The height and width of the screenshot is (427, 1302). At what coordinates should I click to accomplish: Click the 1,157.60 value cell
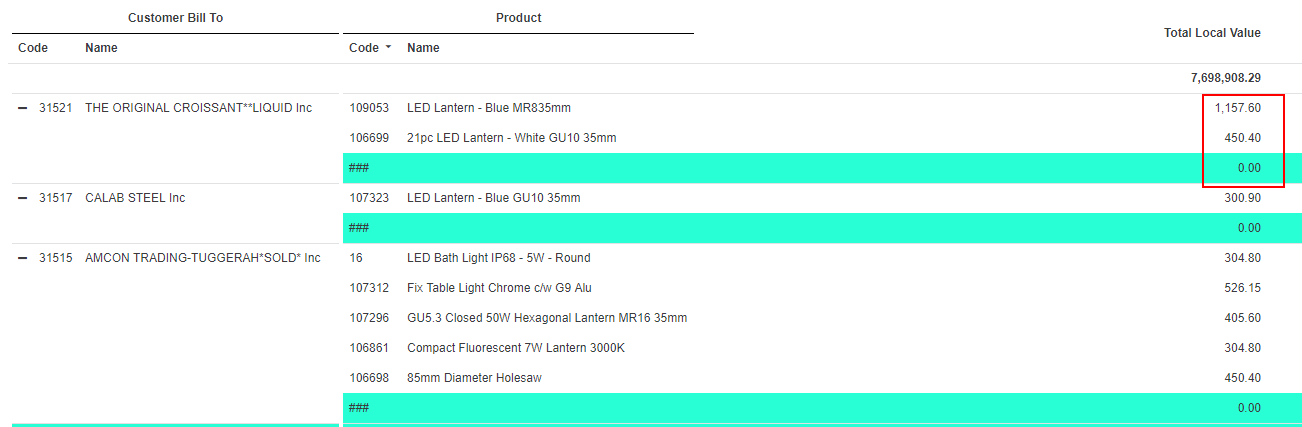pyautogui.click(x=1238, y=108)
